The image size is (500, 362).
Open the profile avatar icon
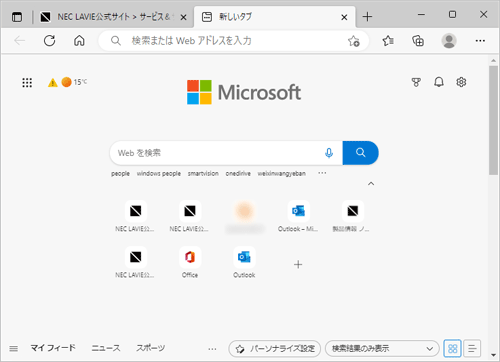point(449,41)
